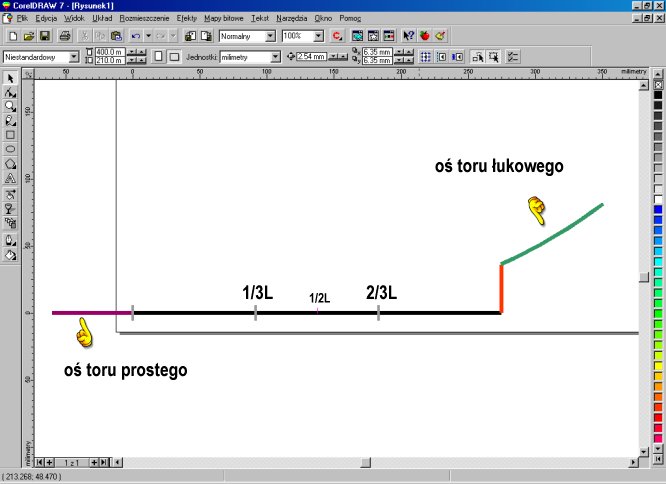Toggle portrait page orientation
The height and width of the screenshot is (484, 666).
click(157, 56)
